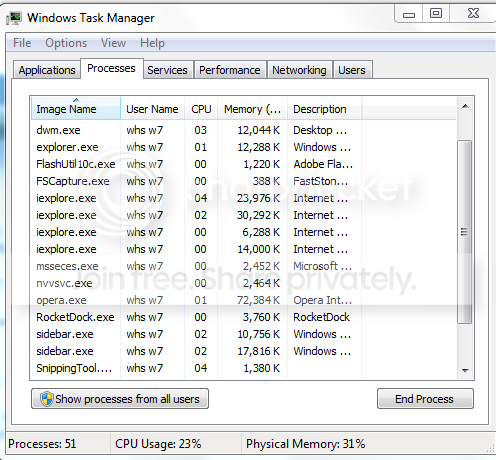Screen dimensions: 496x460
Task: Go to the Performance tab
Action: (x=230, y=70)
